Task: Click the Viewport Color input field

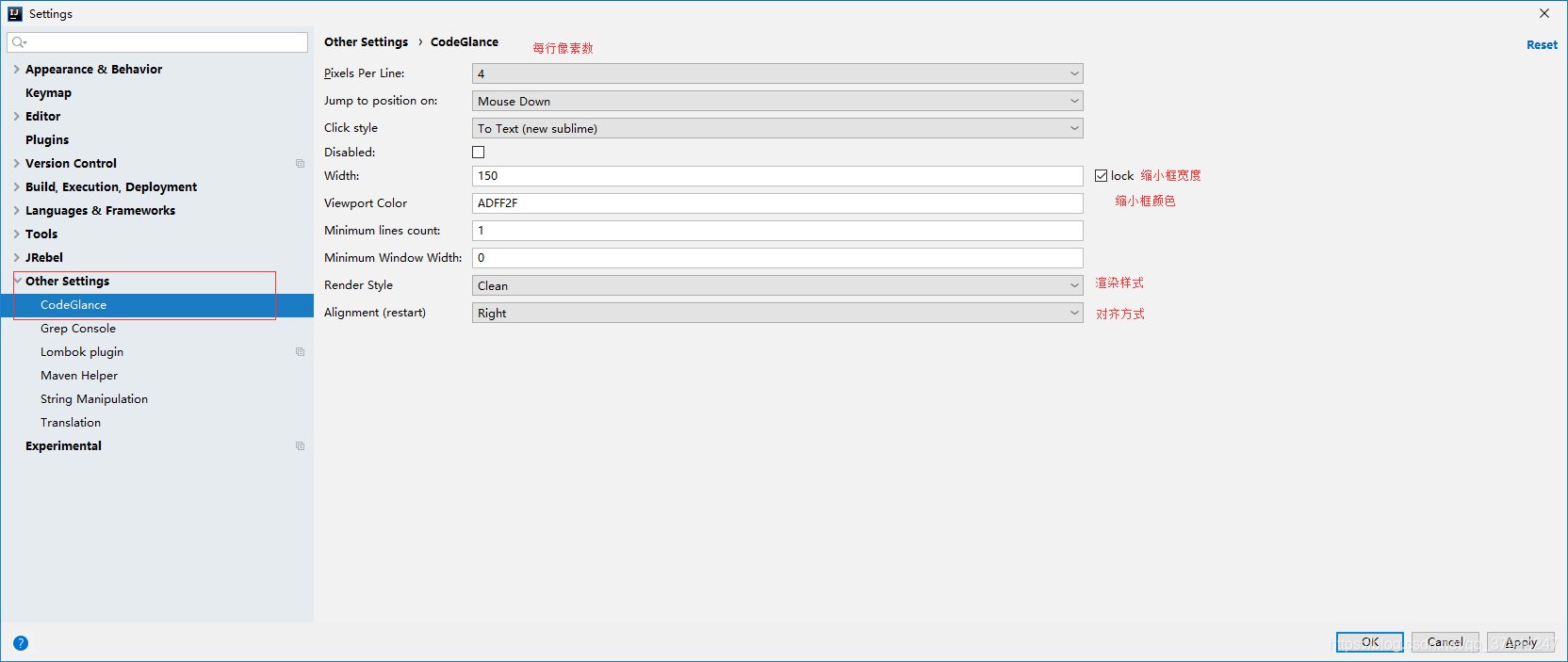Action: (x=777, y=203)
